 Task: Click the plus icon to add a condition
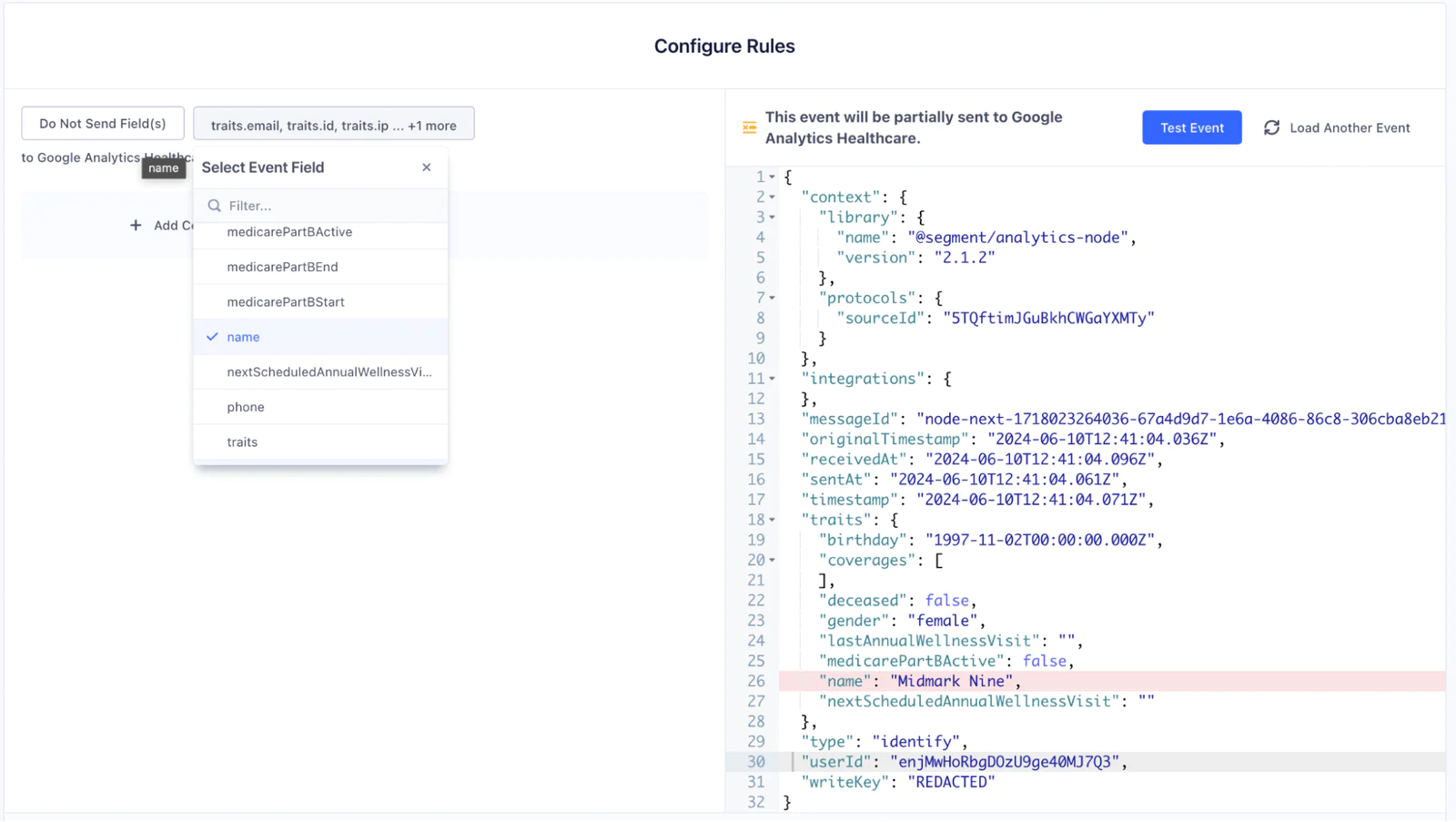pos(135,225)
